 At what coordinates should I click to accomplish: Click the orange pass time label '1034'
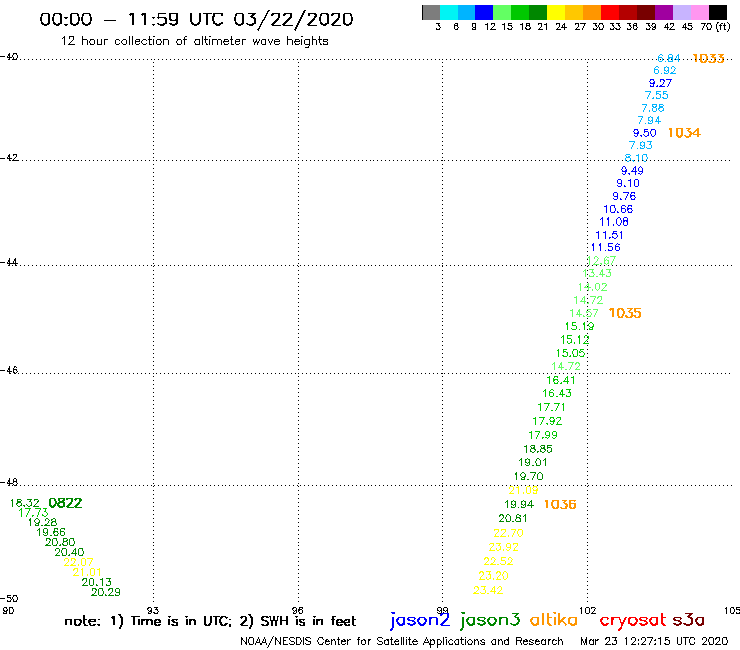684,133
